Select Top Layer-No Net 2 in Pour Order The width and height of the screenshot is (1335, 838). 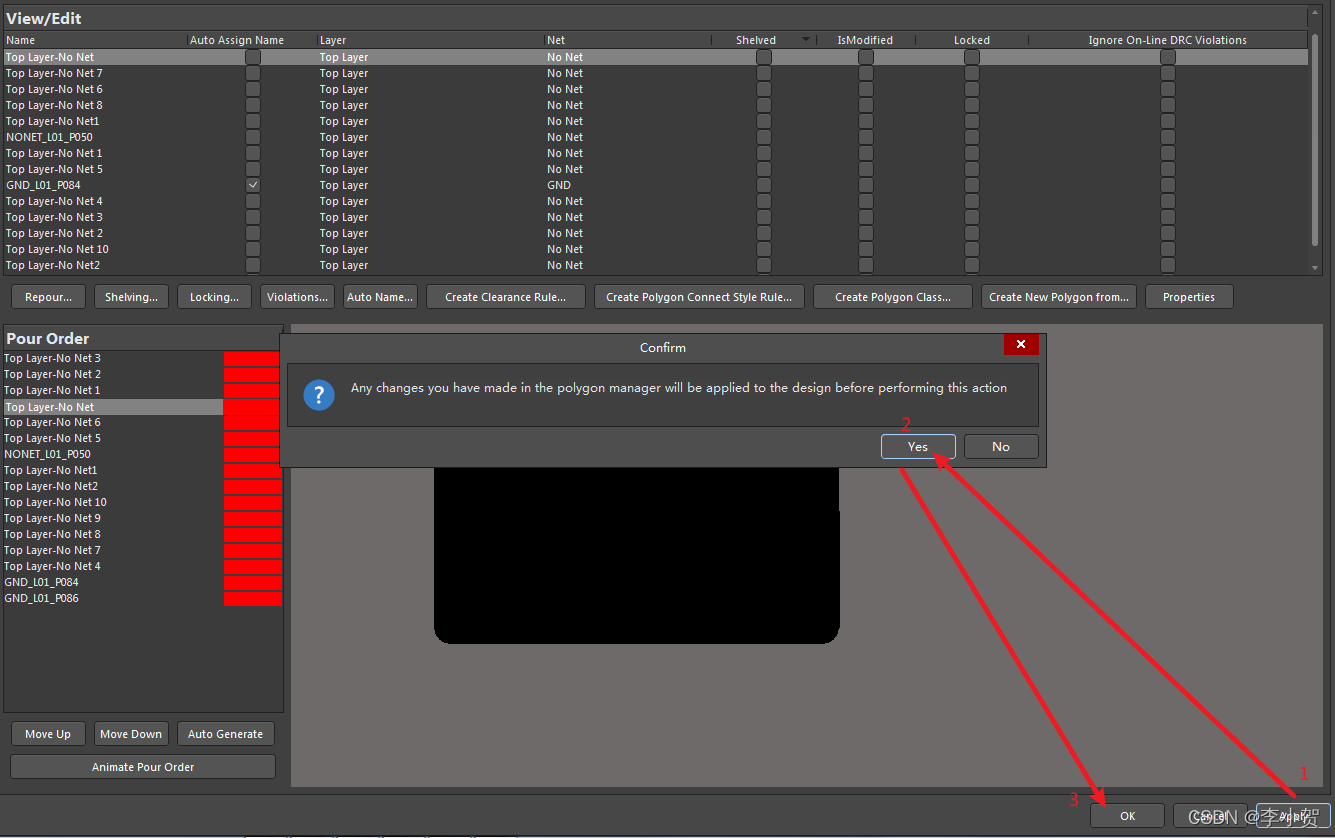pos(113,374)
